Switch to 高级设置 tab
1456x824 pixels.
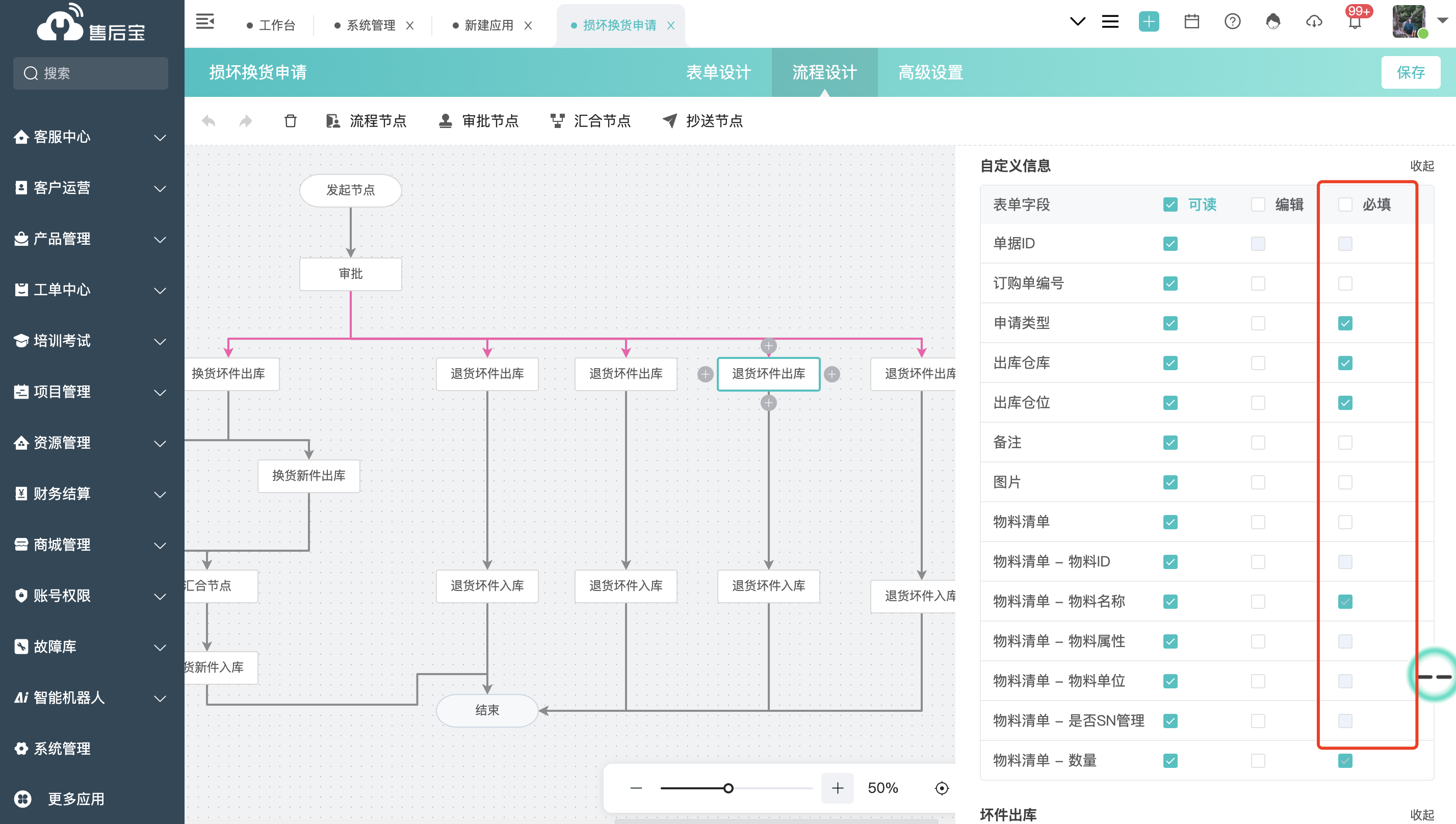click(x=930, y=72)
